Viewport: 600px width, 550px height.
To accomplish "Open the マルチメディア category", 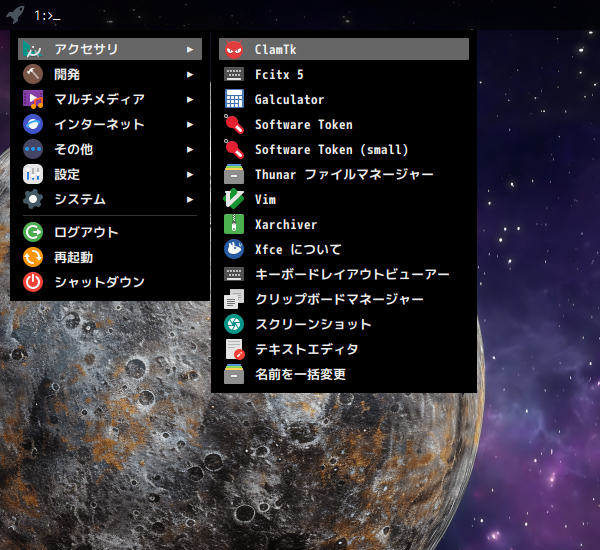I will coord(110,99).
